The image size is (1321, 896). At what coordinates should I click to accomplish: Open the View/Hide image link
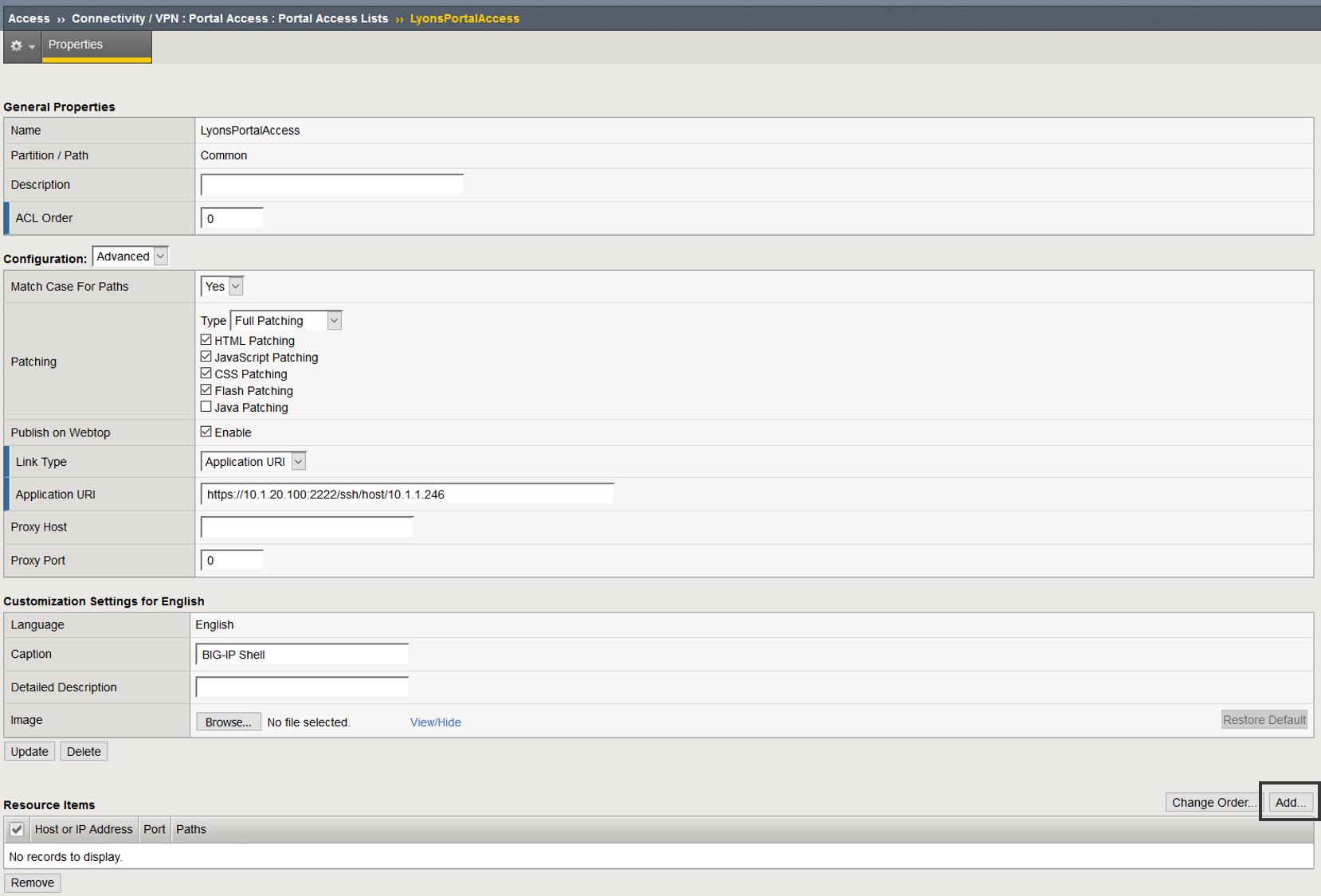[436, 722]
